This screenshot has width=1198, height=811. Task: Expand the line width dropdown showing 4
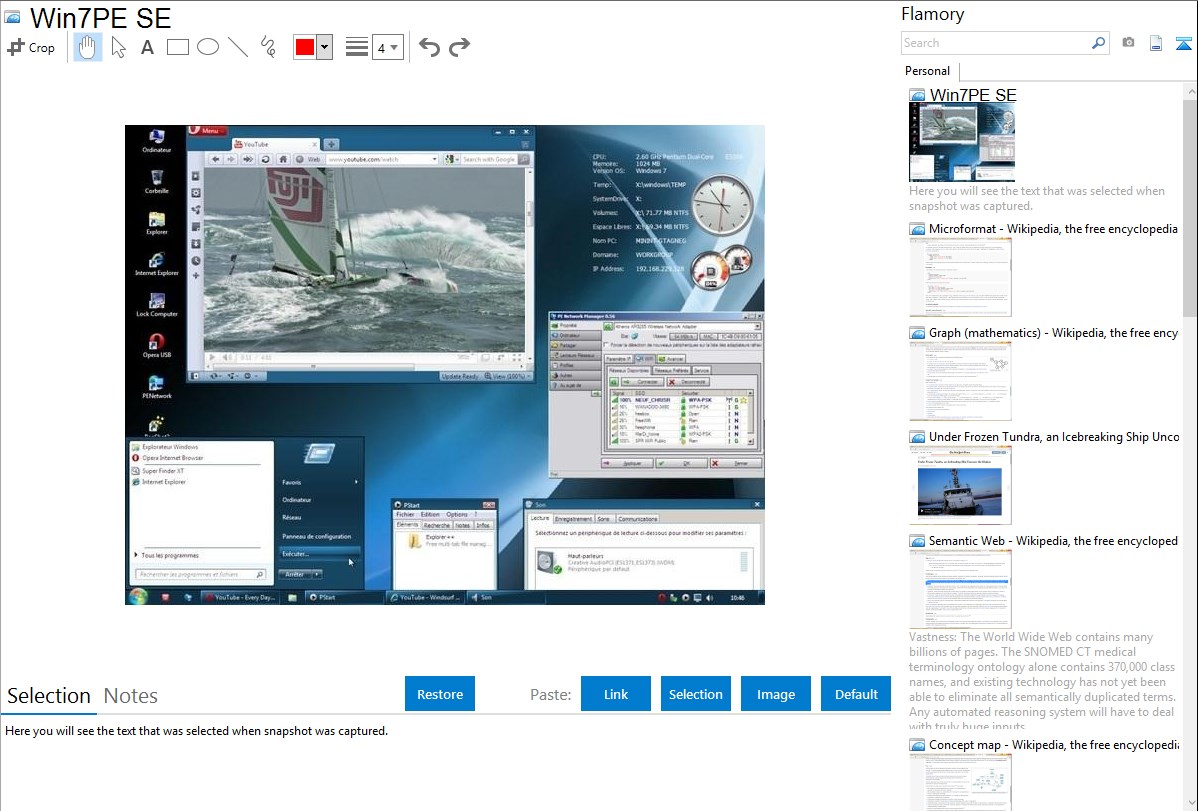tap(387, 47)
